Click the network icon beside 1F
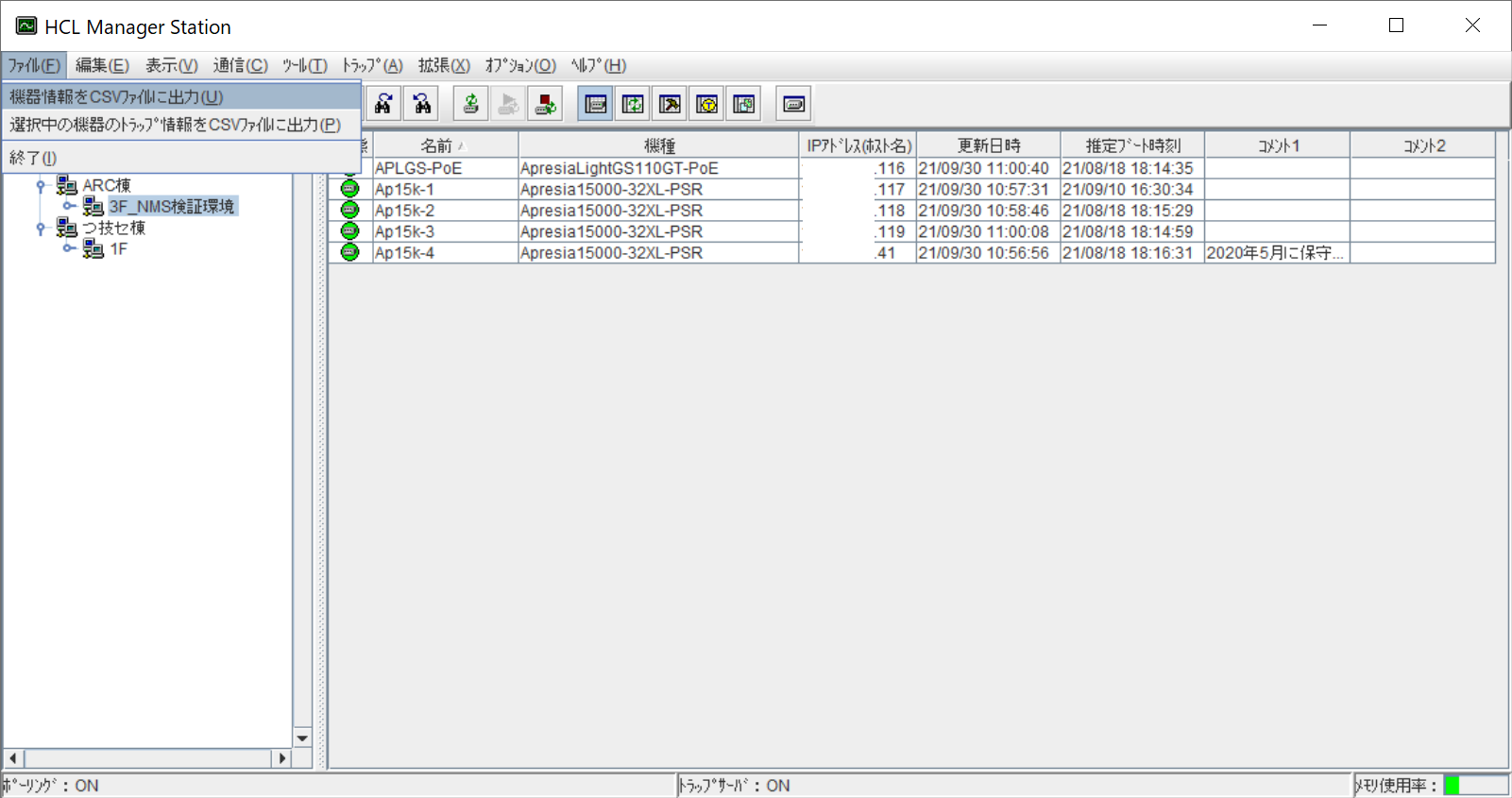Image resolution: width=1512 pixels, height=798 pixels. (93, 248)
